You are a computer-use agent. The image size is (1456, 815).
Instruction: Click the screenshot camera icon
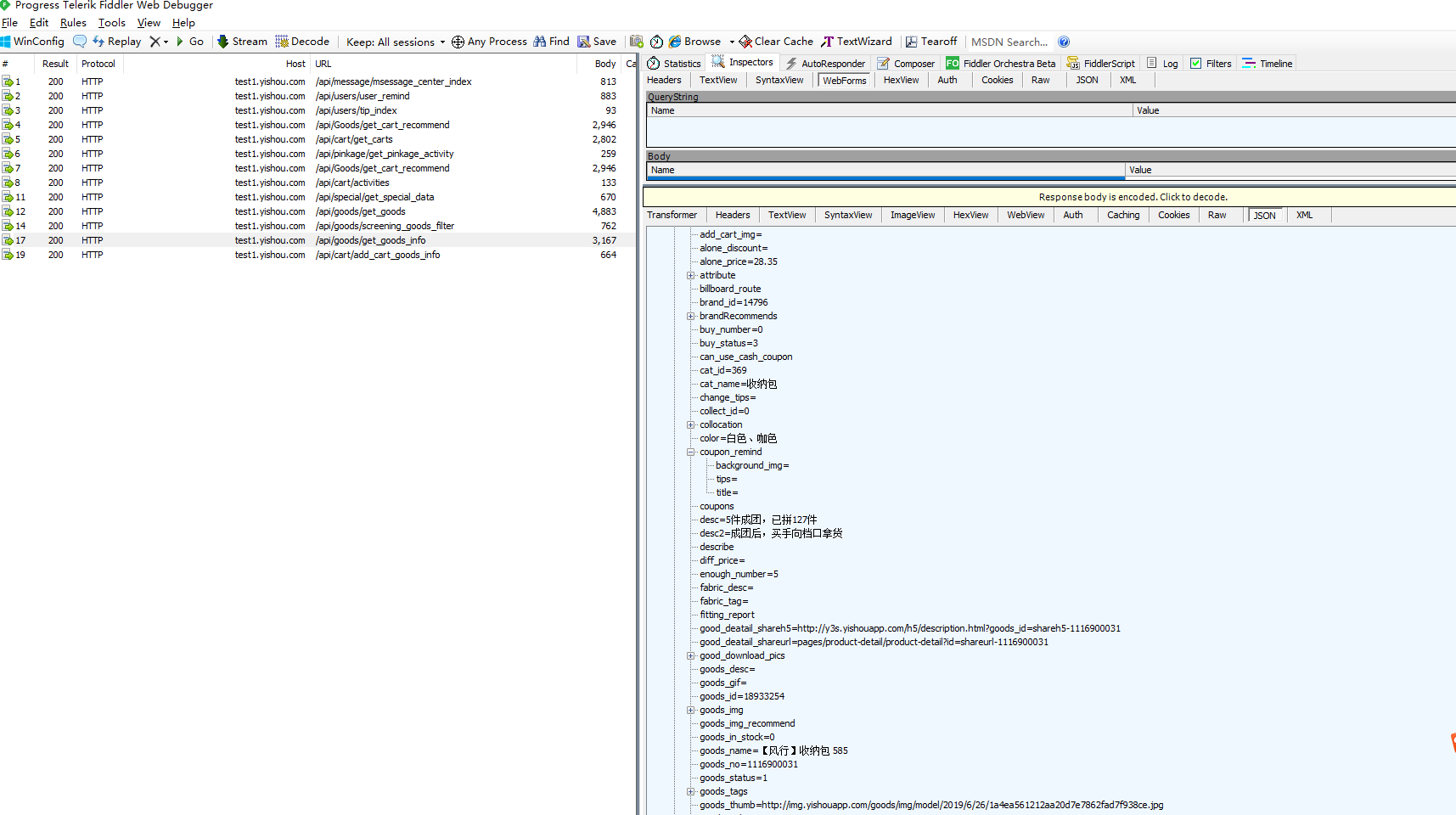coord(637,42)
